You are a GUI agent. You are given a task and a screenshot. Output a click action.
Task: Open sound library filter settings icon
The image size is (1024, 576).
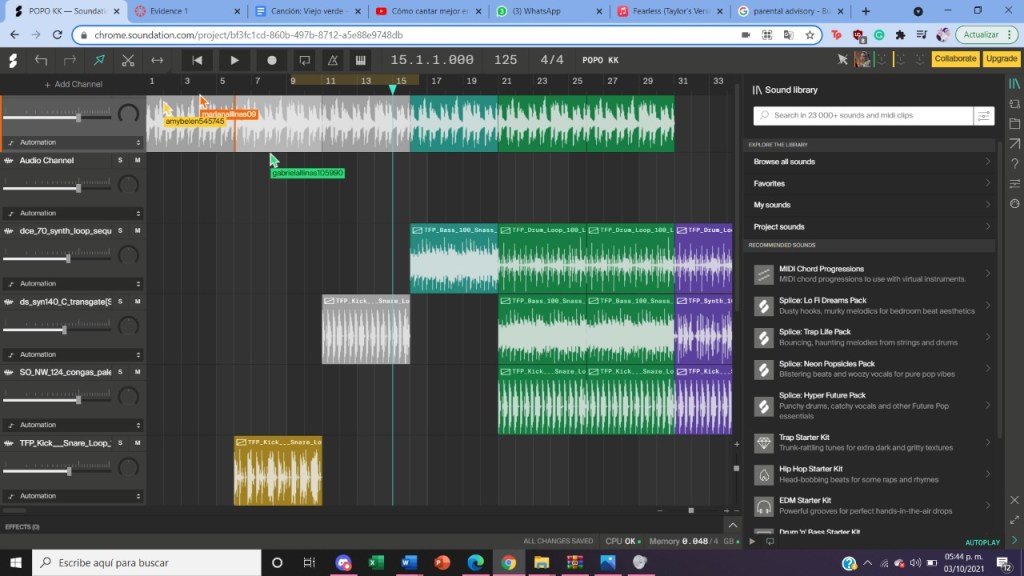coord(984,116)
